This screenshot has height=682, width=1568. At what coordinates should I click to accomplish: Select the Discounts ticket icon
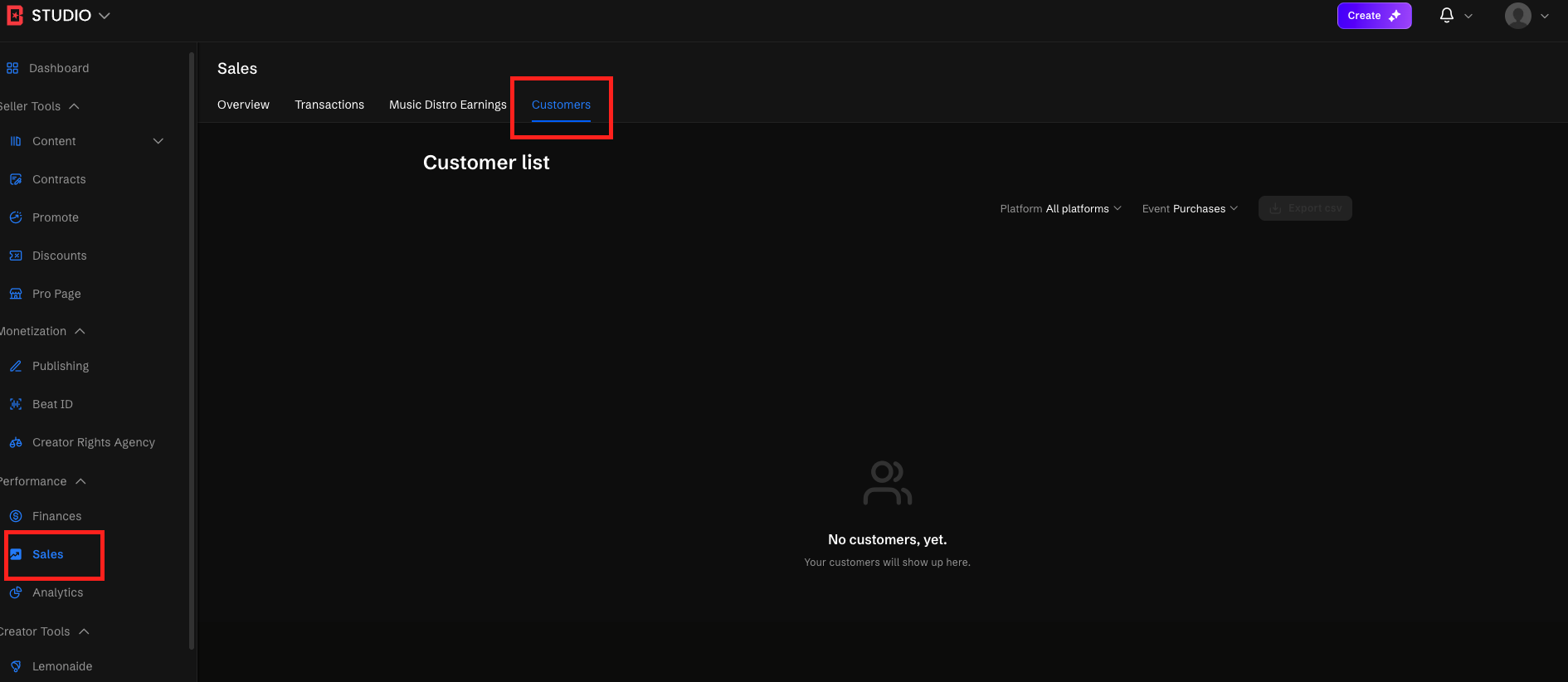[16, 256]
